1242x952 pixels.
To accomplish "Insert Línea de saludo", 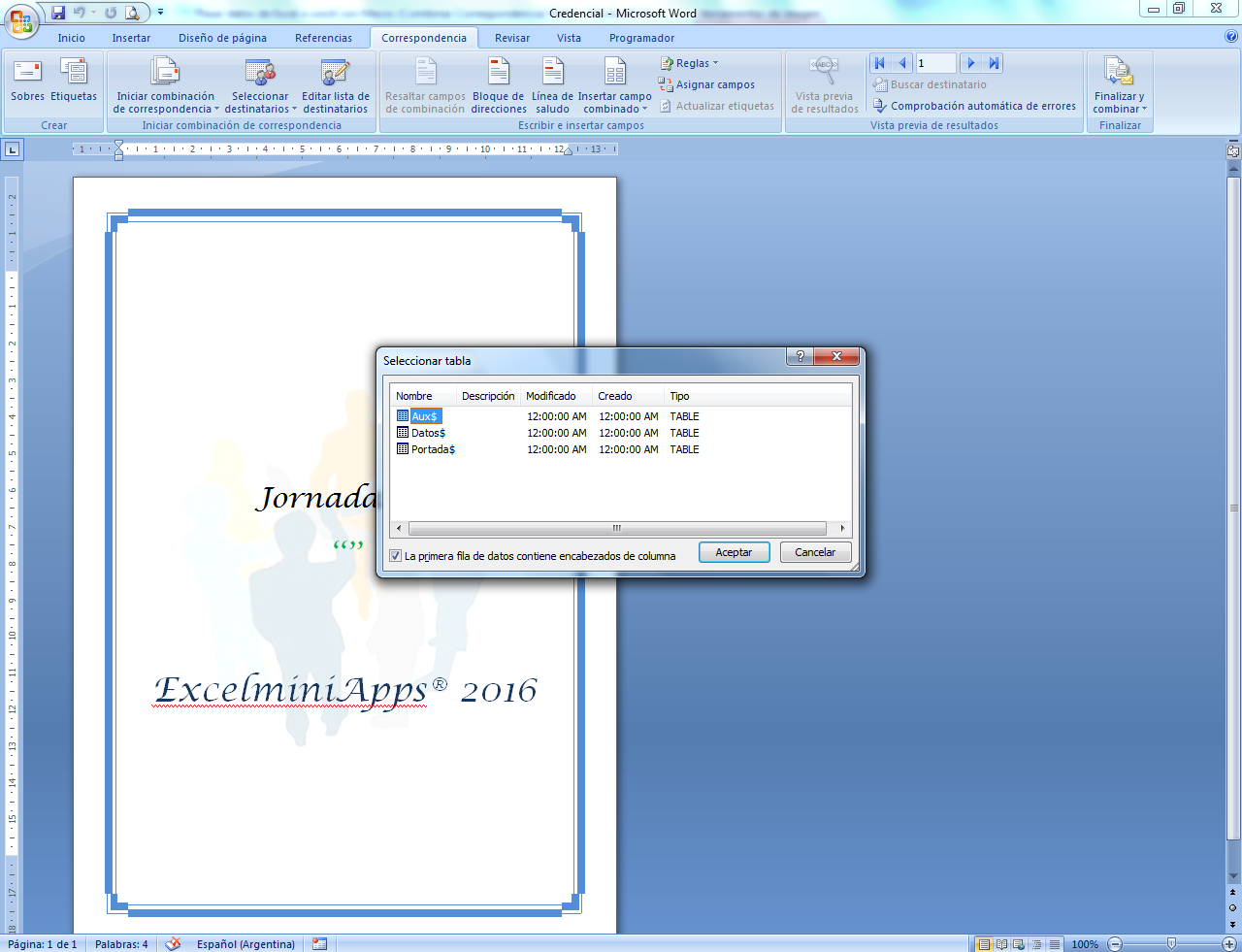I will [x=552, y=86].
